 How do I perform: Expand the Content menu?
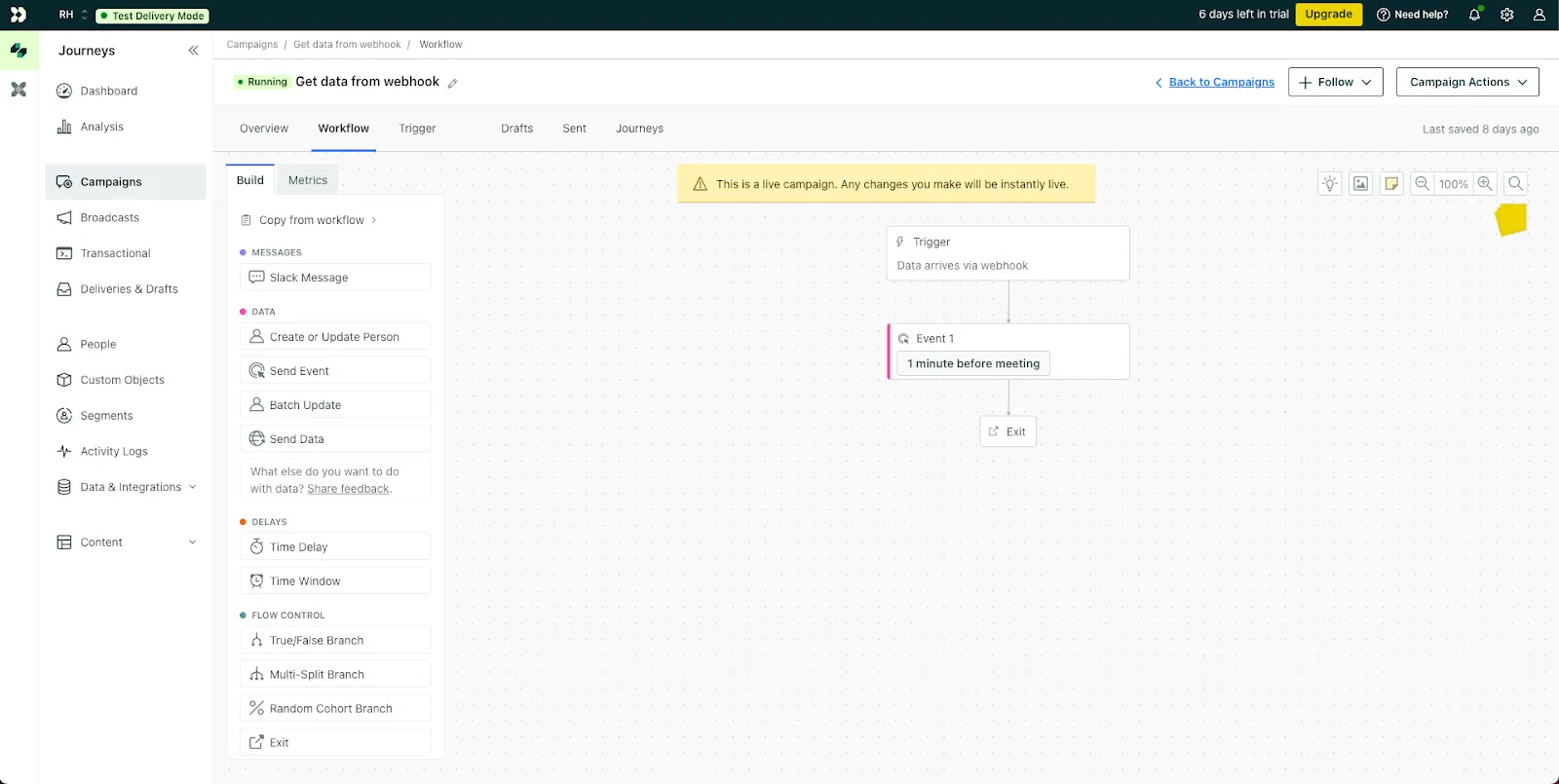(127, 542)
